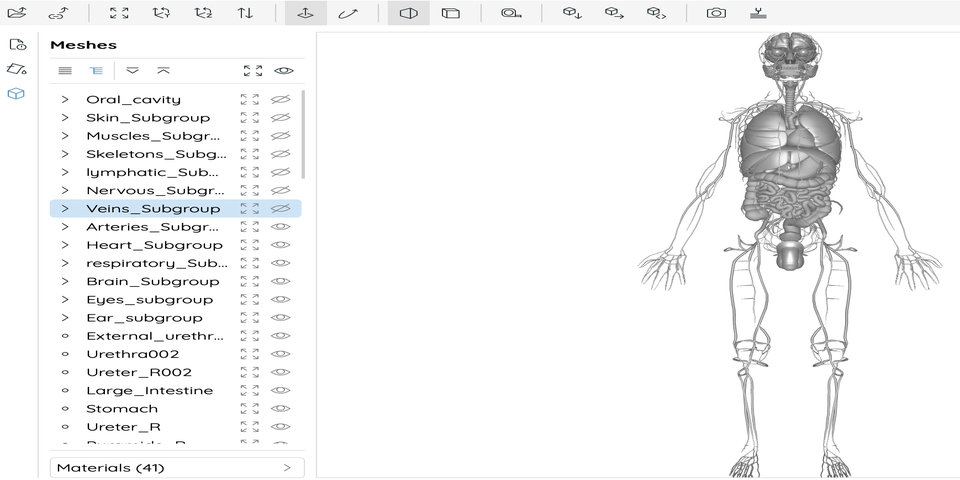This screenshot has height=480, width=960.
Task: Expand the Materials (41) section
Action: point(176,468)
